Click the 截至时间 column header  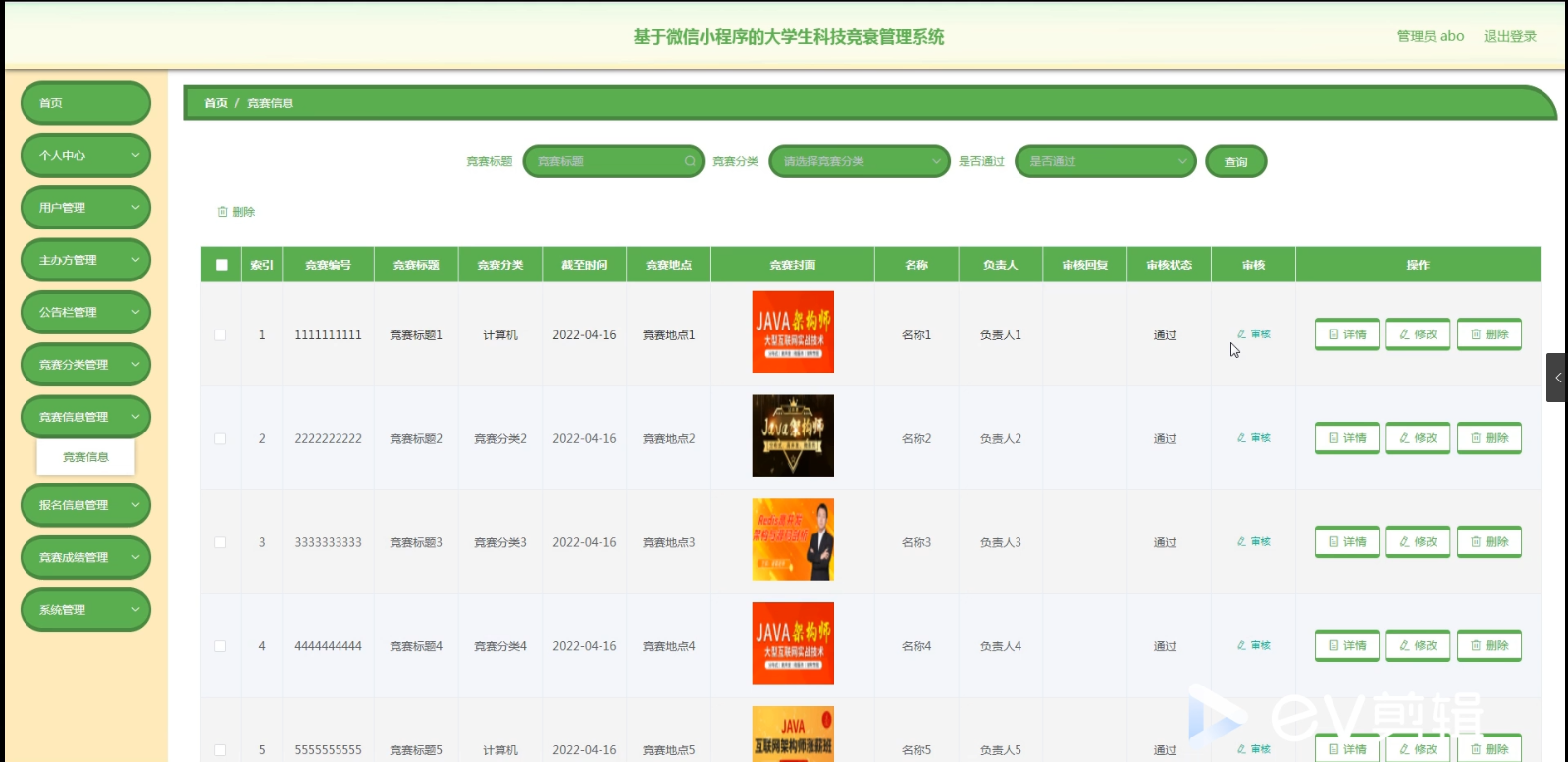(584, 265)
